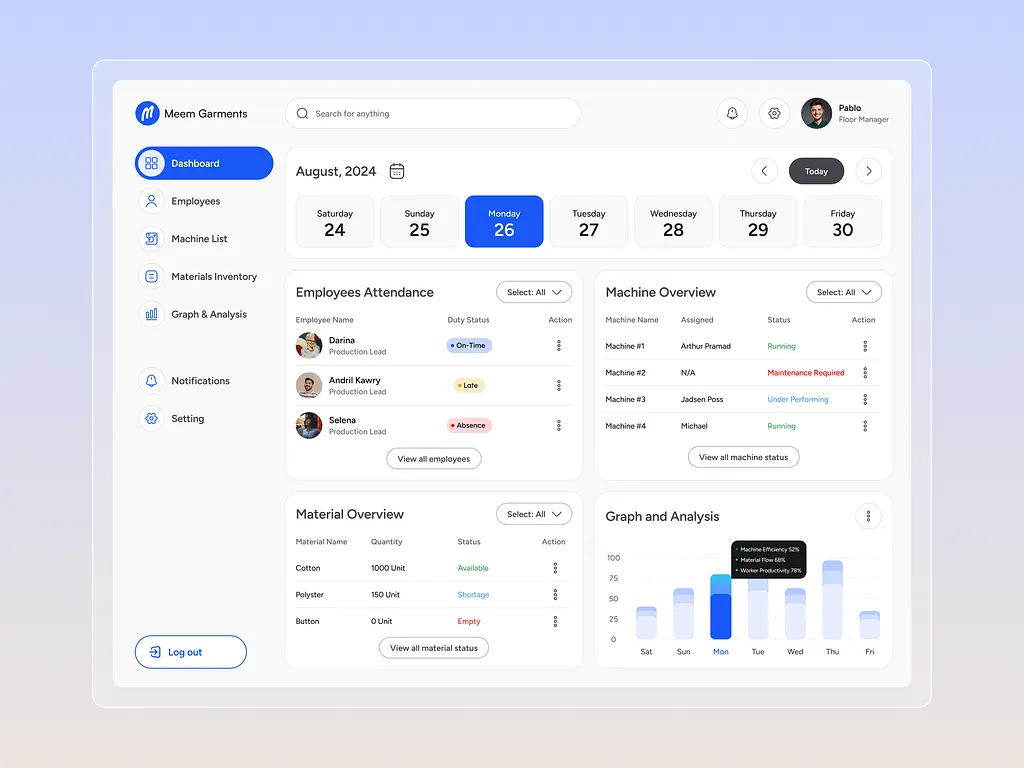1024x768 pixels.
Task: Open the Select All dropdown in Machine Overview
Action: click(x=843, y=291)
